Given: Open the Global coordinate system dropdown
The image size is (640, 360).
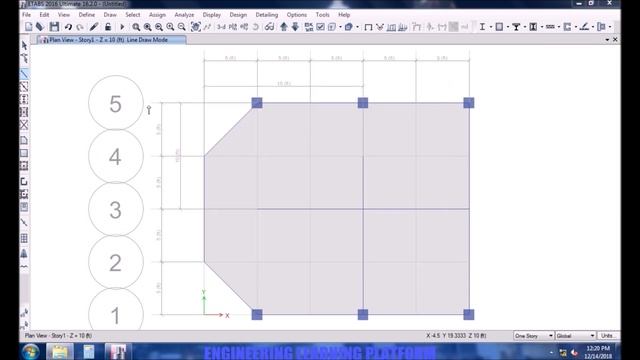Looking at the screenshot, I should coord(576,336).
